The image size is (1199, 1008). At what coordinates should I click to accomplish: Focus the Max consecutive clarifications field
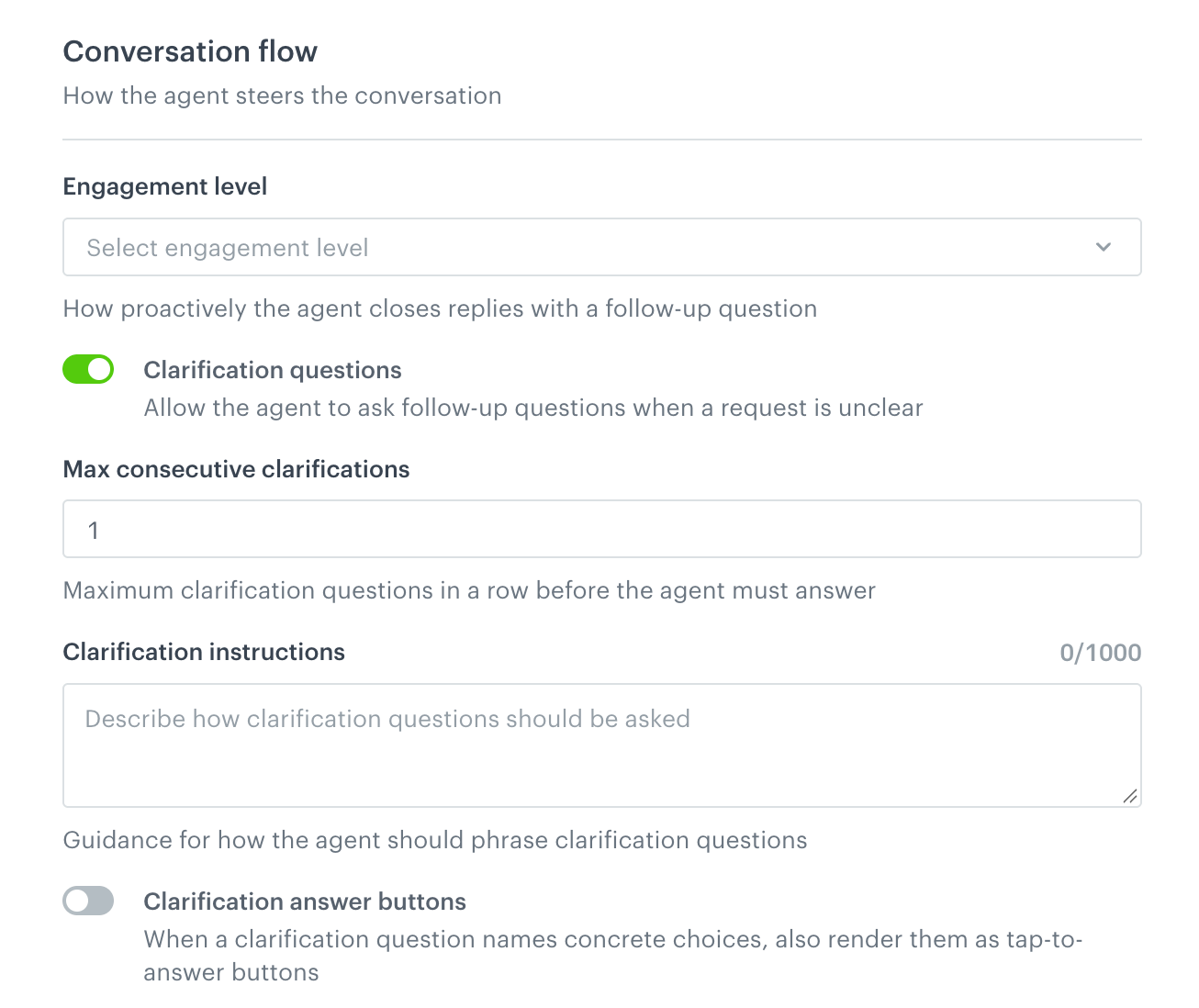pyautogui.click(x=601, y=529)
